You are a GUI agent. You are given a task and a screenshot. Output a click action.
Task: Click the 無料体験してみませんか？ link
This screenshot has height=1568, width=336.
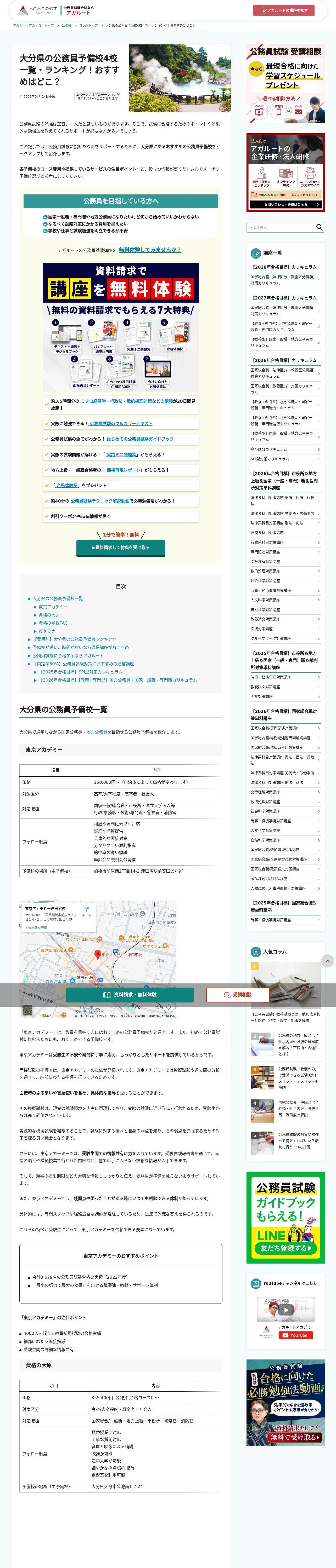150,250
